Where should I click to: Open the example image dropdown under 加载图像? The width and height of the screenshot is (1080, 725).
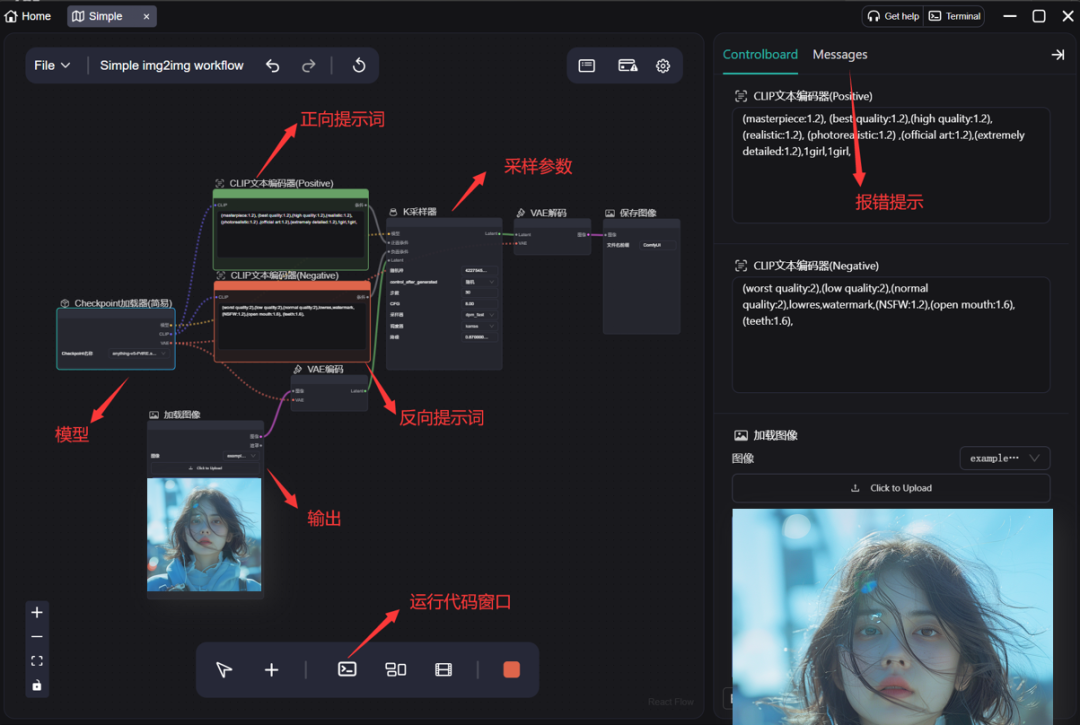pos(1004,458)
